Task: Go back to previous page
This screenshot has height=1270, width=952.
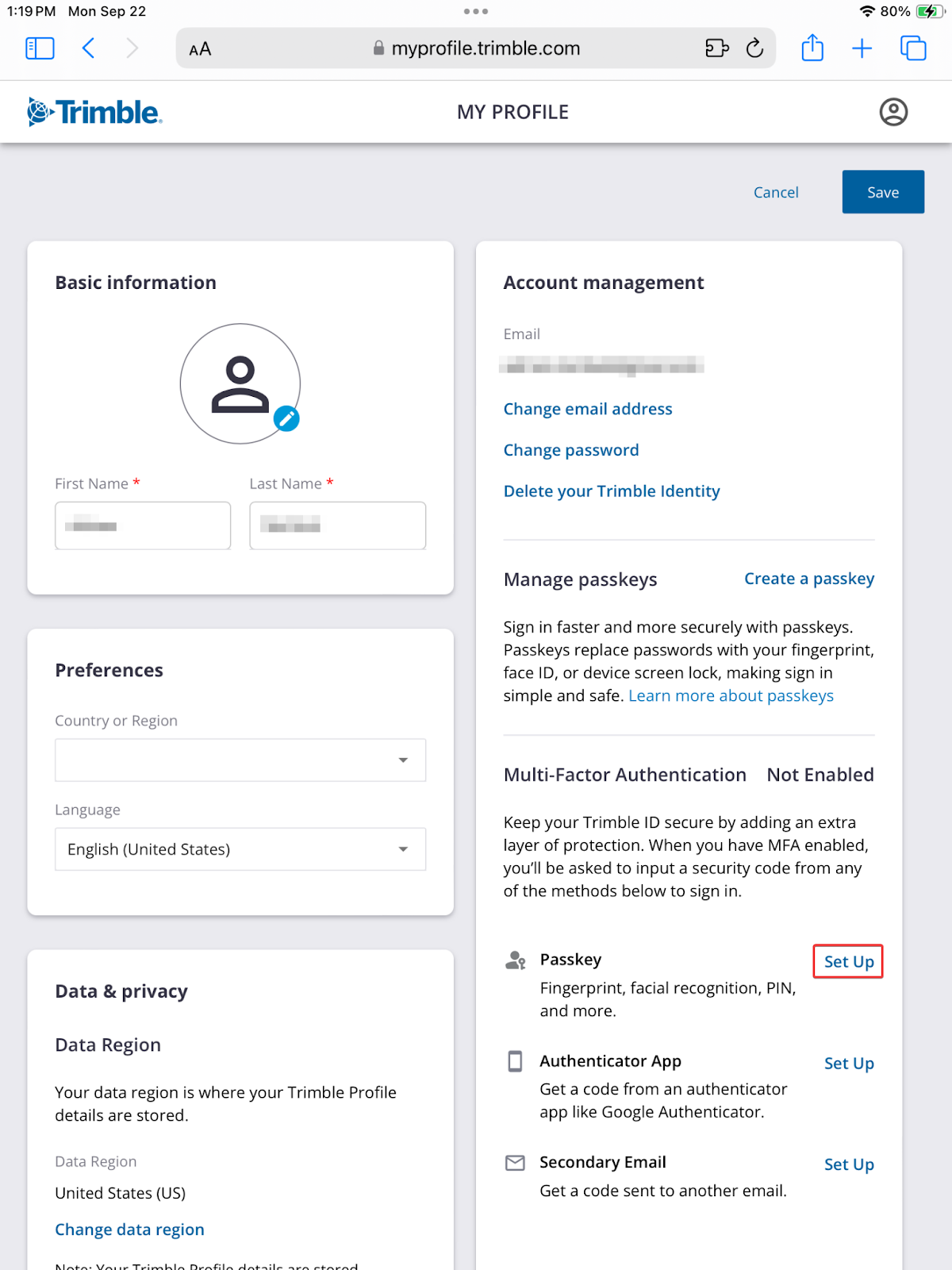Action: (89, 48)
